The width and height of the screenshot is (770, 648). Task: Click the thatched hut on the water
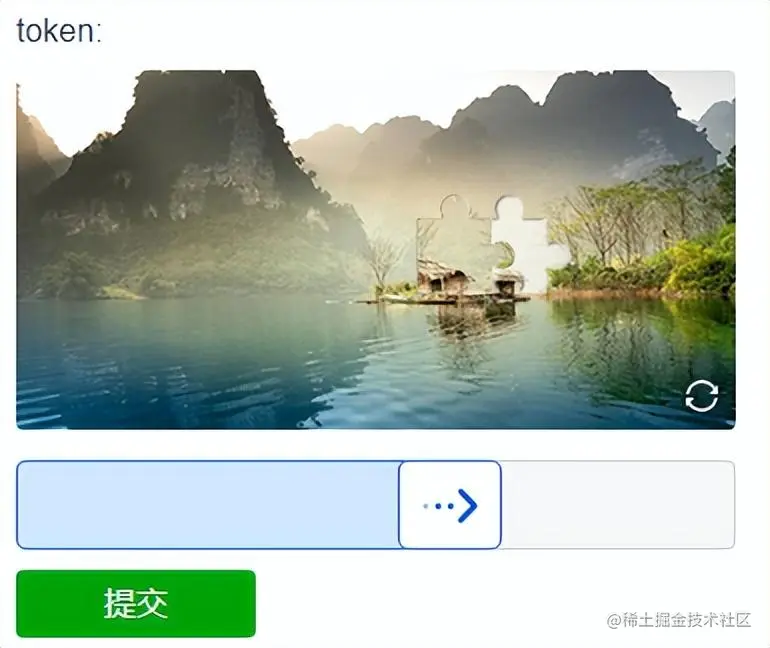coord(444,277)
